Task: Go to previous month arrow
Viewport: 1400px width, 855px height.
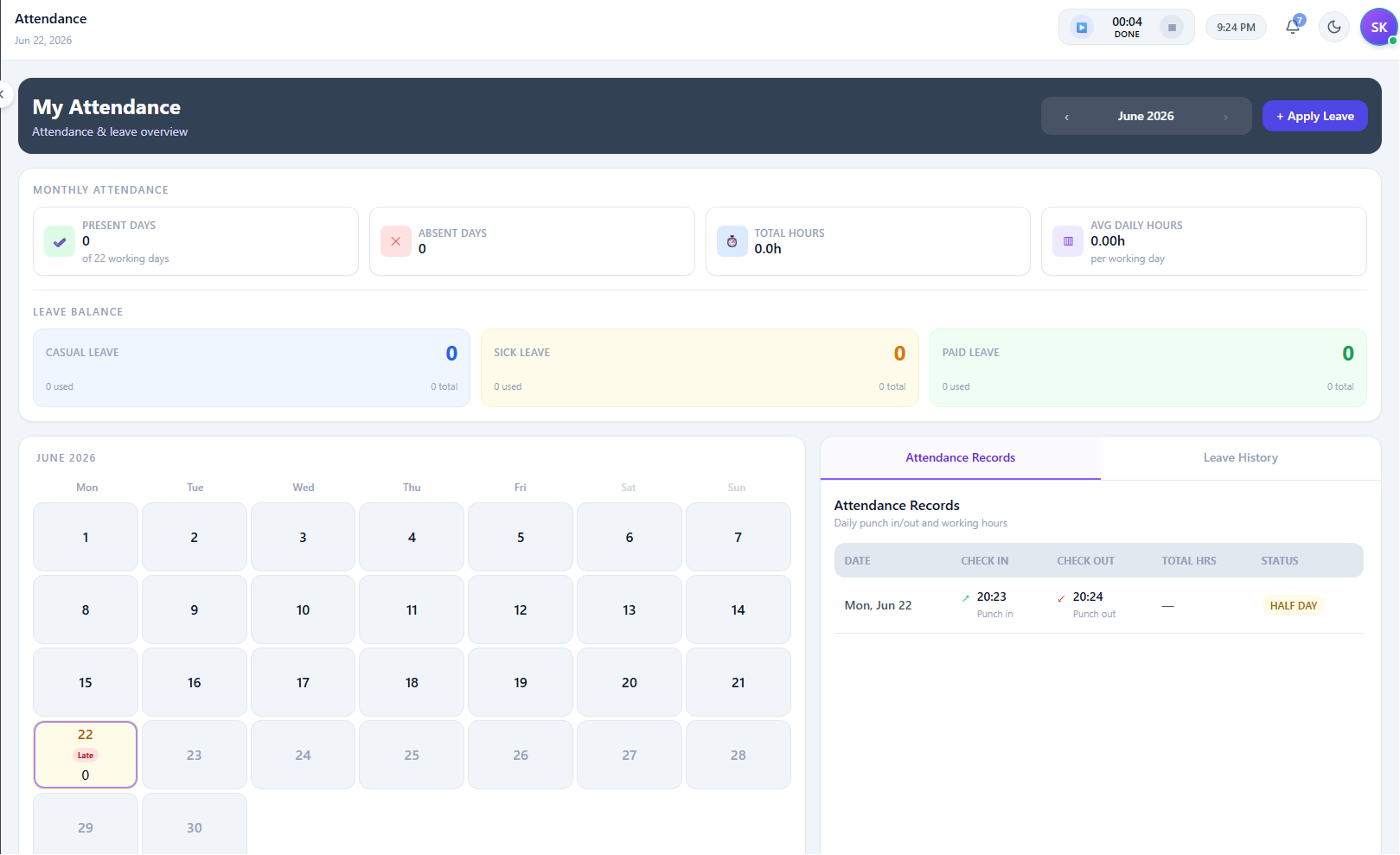Action: pos(1066,117)
